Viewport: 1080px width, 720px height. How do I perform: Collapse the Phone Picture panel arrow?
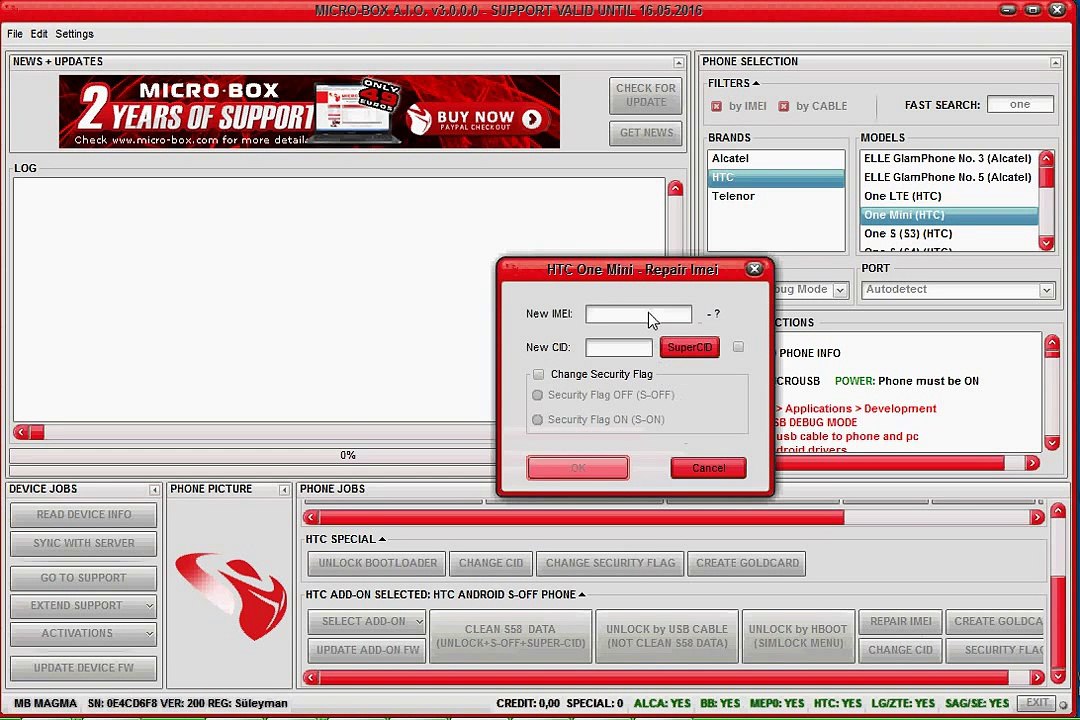[284, 490]
